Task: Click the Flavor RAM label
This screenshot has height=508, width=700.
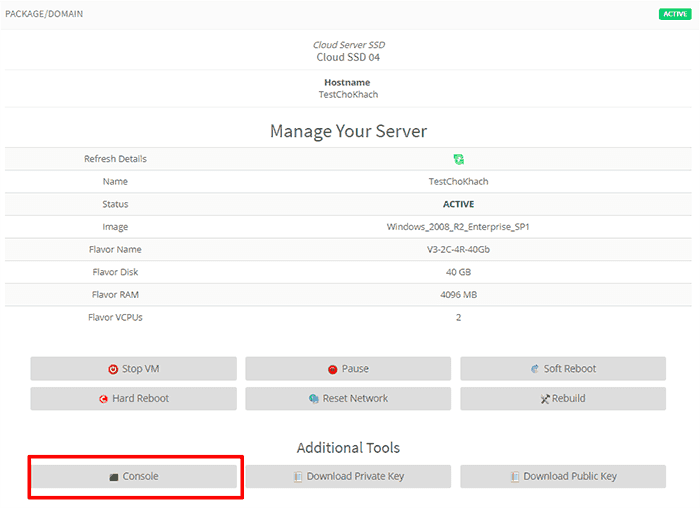Action: pos(115,295)
